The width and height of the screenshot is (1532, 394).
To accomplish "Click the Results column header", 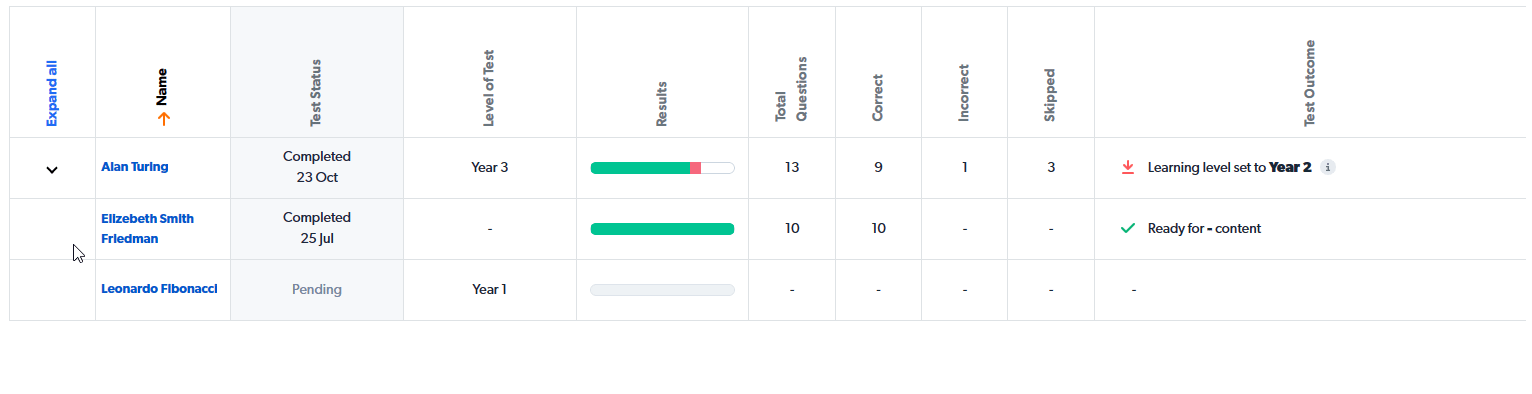I will click(662, 104).
